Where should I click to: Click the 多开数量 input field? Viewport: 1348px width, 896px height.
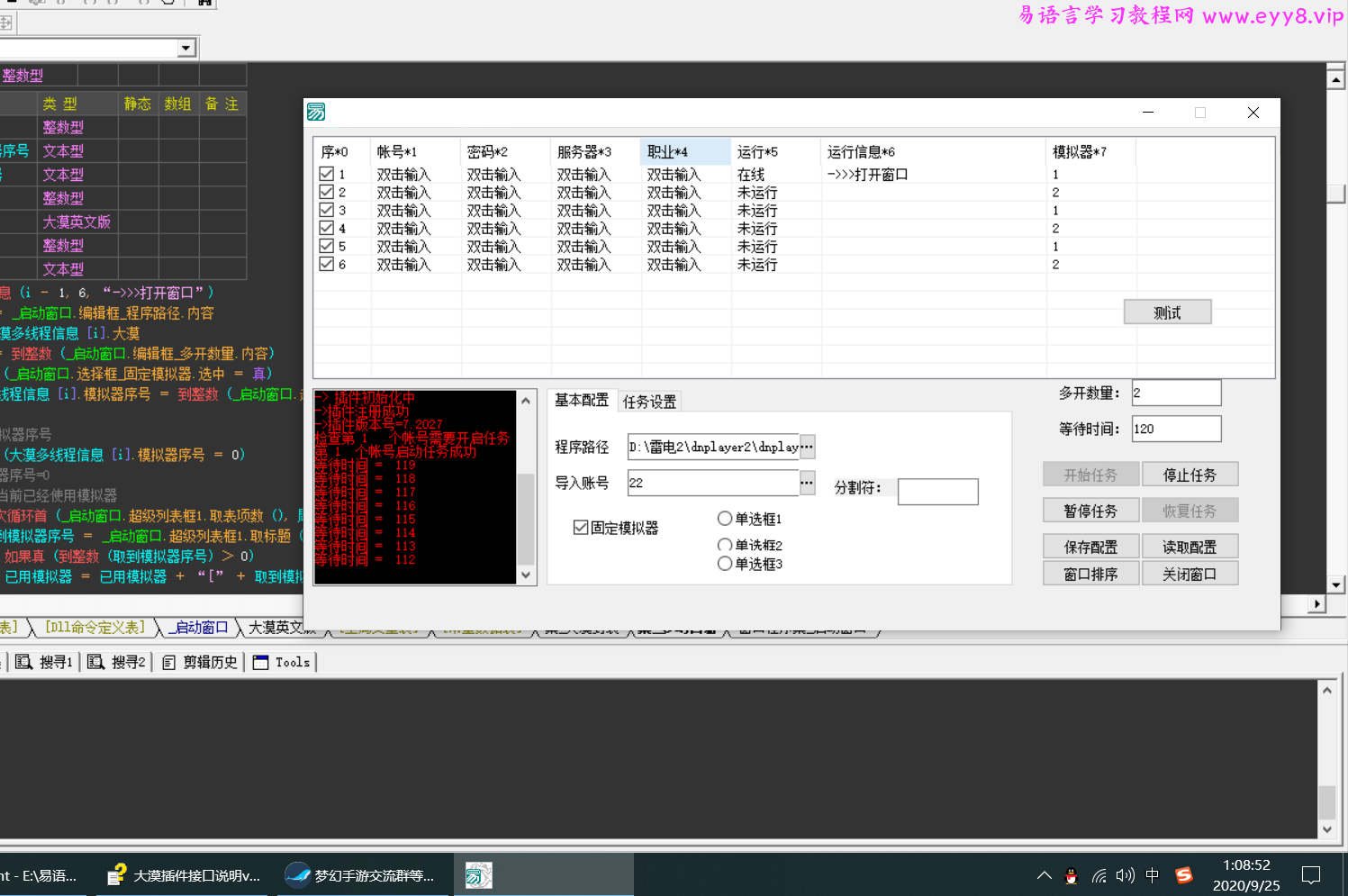click(1176, 393)
